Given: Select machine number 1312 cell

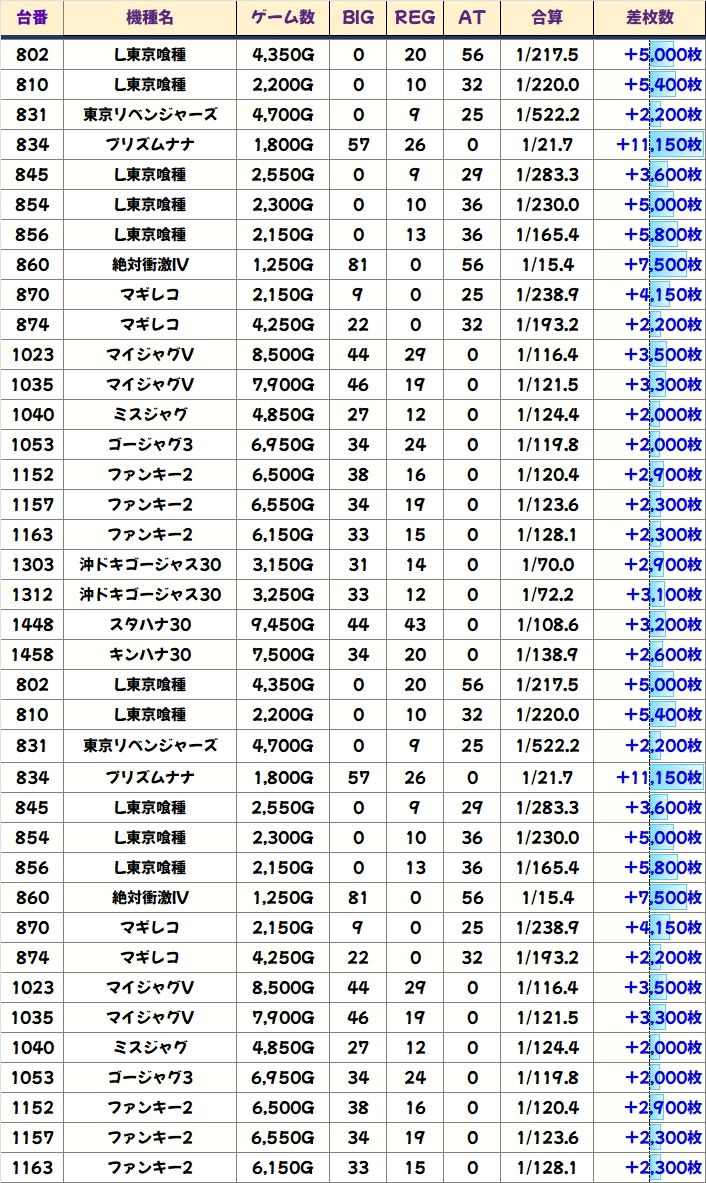Looking at the screenshot, I should click(x=32, y=595).
